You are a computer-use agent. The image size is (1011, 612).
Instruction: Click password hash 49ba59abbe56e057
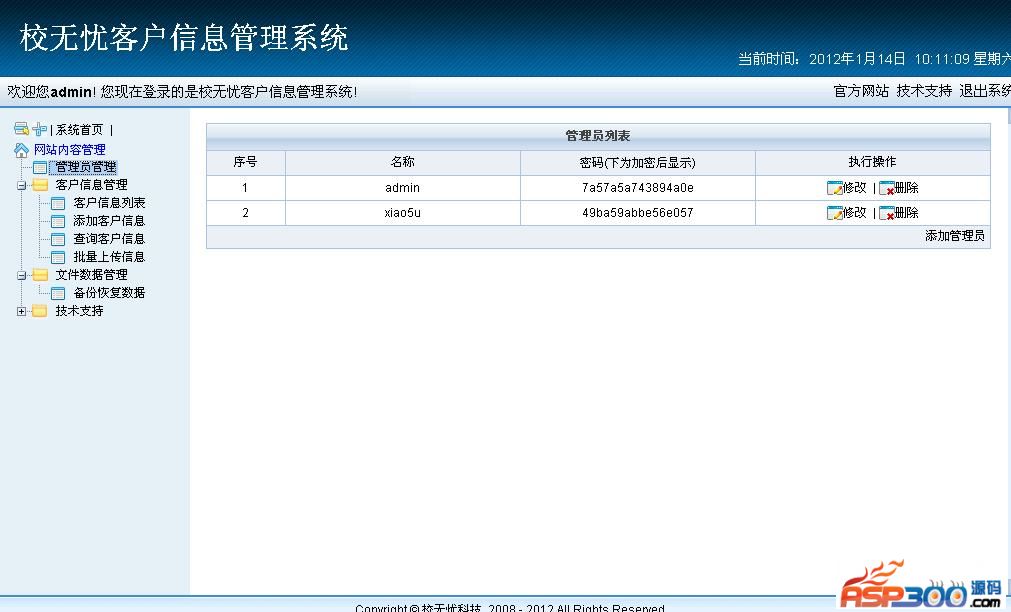click(x=638, y=213)
